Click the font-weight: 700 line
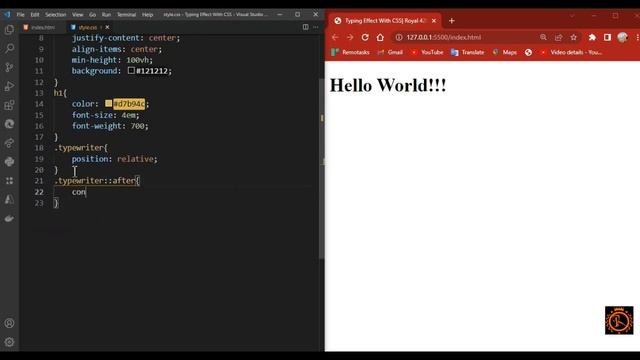This screenshot has width=640, height=360. coord(110,126)
